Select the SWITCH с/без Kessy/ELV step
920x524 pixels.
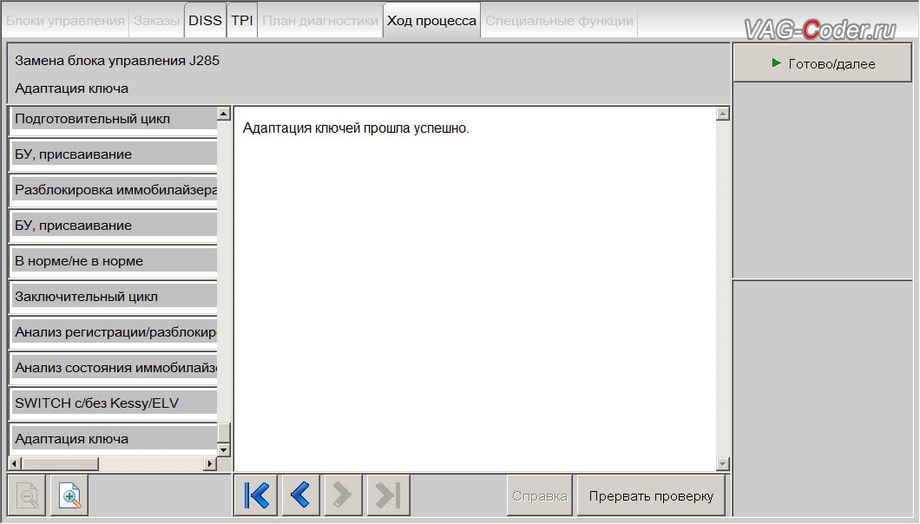tap(114, 403)
